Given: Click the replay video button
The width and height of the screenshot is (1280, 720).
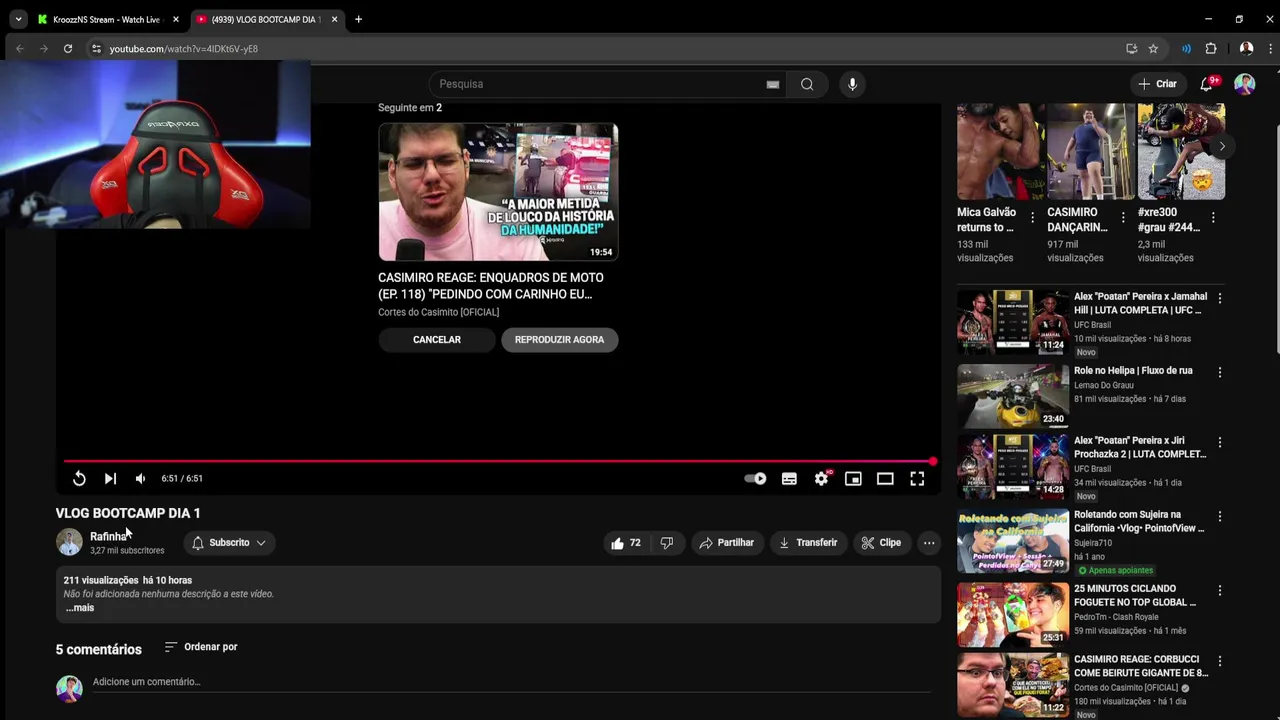Looking at the screenshot, I should tap(79, 479).
